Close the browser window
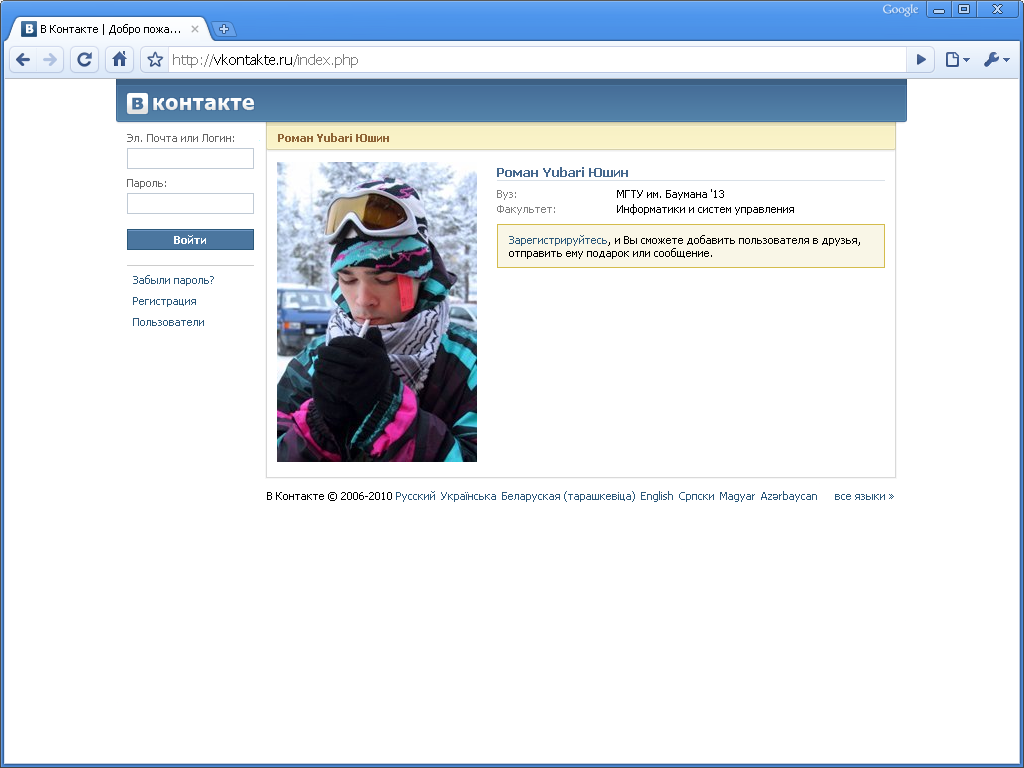 coord(997,10)
